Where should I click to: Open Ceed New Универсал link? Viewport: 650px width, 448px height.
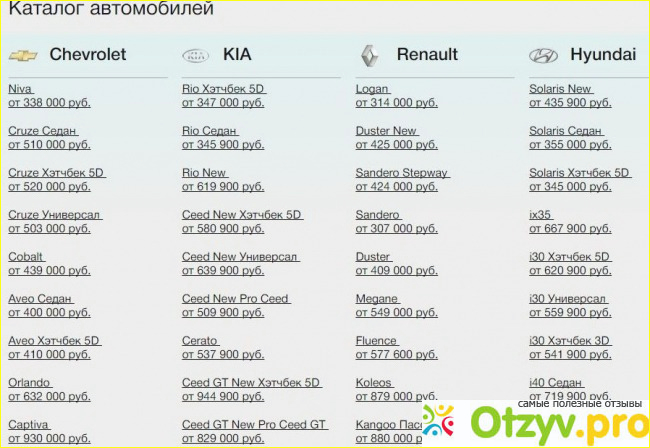point(240,257)
